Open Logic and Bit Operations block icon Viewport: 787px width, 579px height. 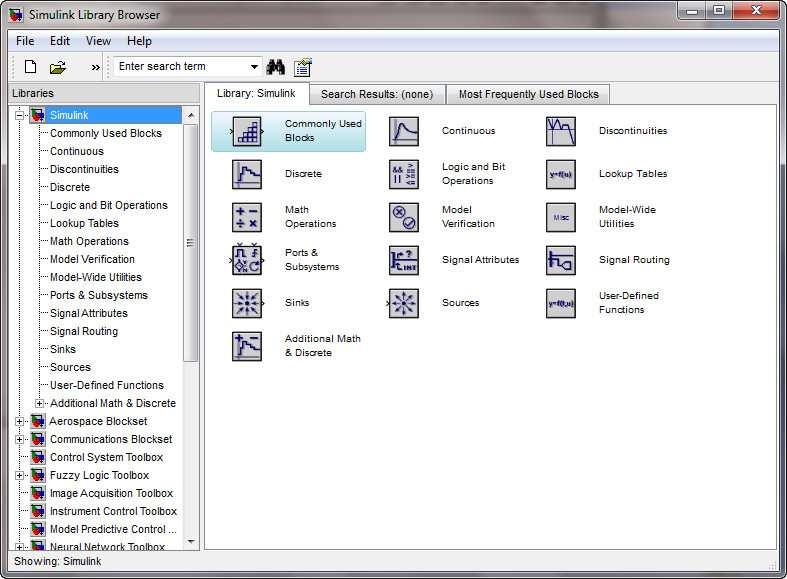(404, 175)
